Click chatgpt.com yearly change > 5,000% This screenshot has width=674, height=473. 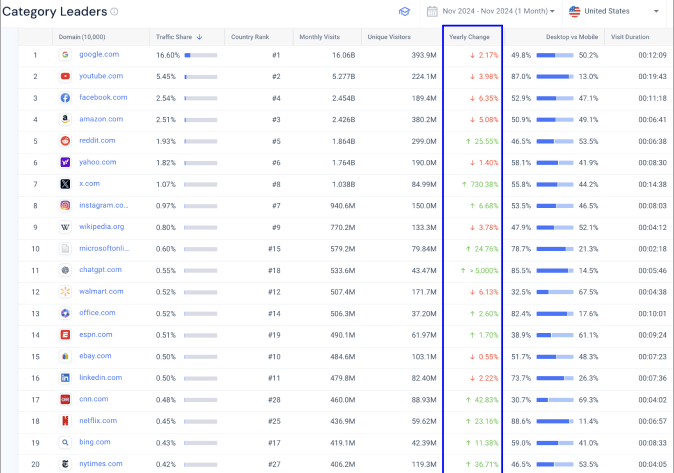(x=479, y=270)
